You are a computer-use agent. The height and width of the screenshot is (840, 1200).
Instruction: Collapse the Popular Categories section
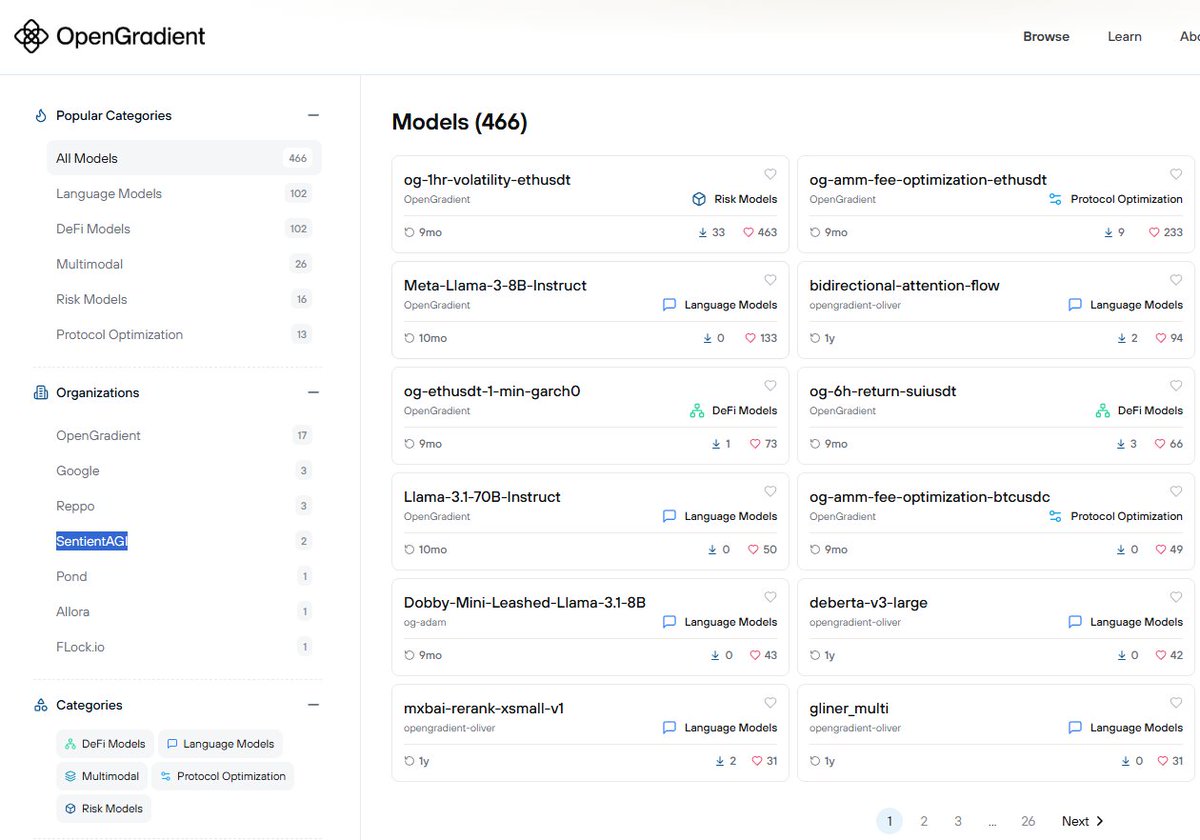click(313, 116)
